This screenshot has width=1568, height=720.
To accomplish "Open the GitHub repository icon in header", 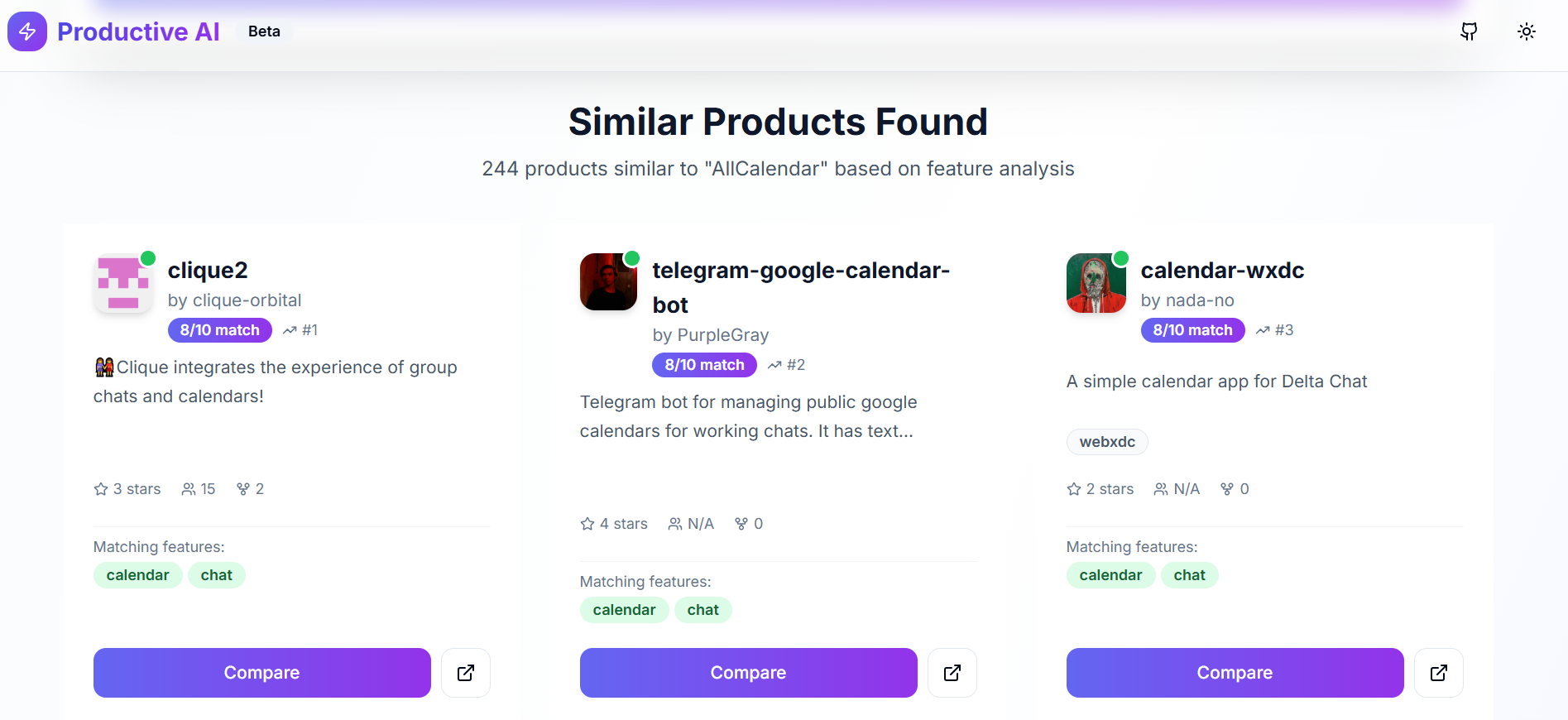I will point(1469,31).
